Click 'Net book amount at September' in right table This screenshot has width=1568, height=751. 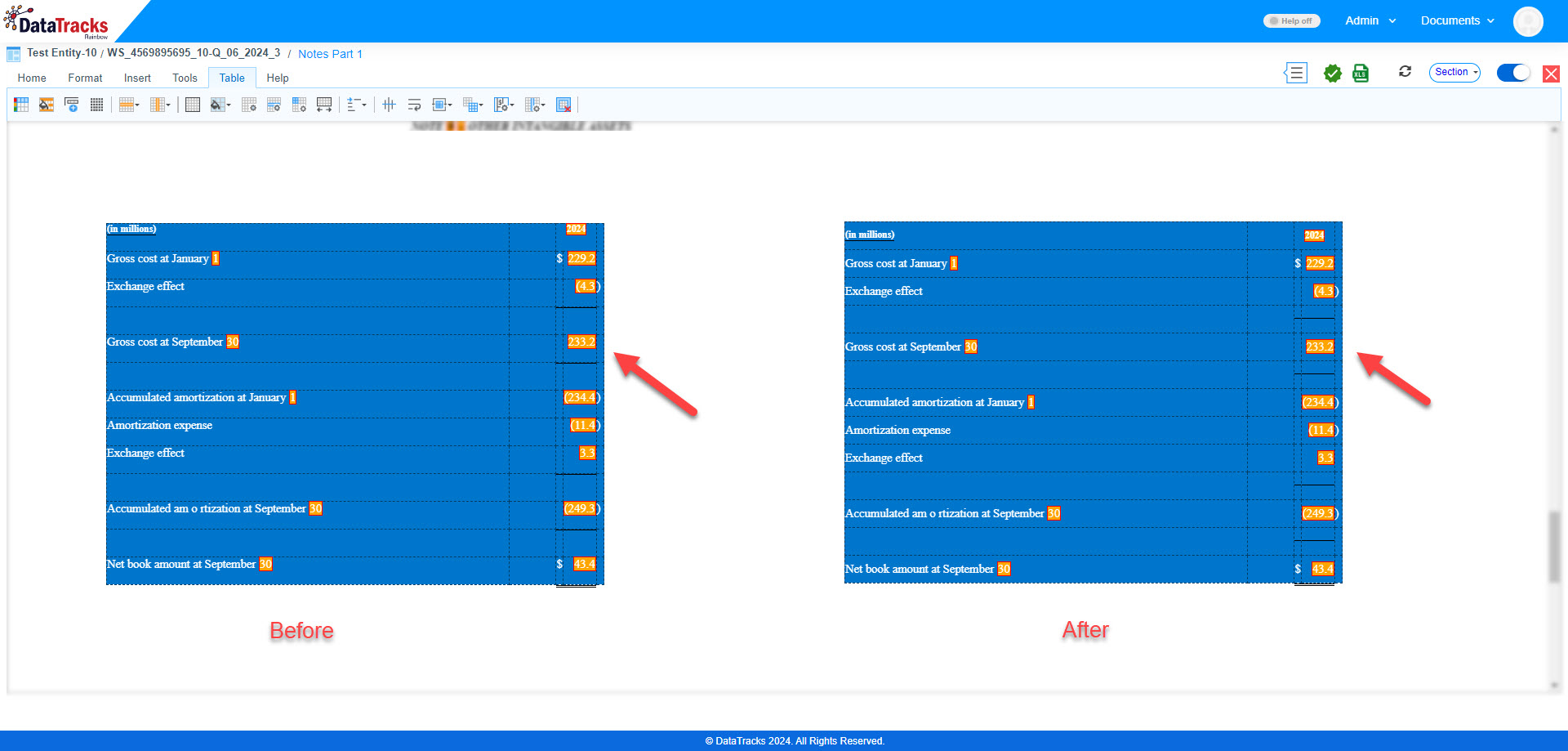point(919,569)
